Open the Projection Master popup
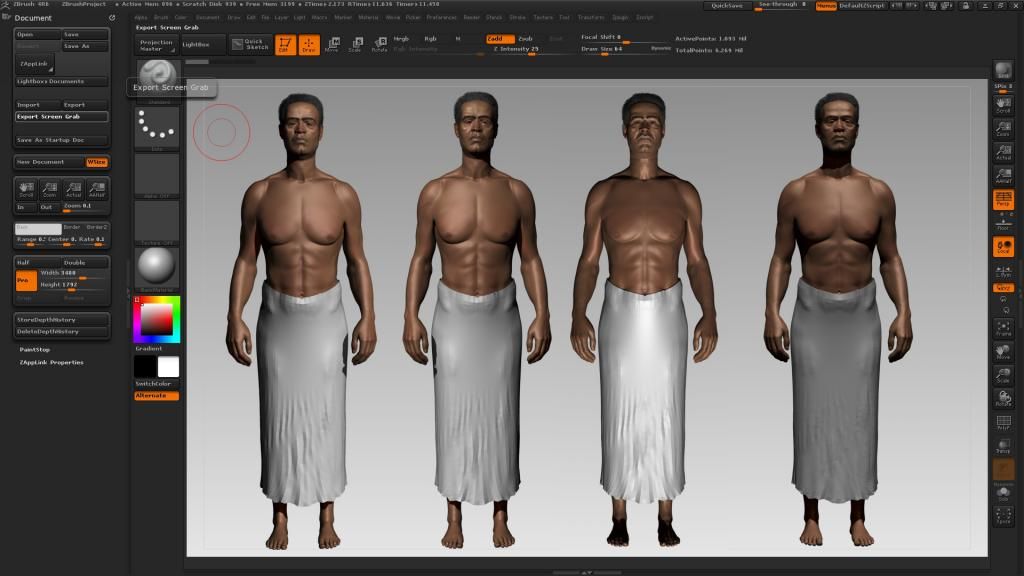This screenshot has height=576, width=1024. point(157,45)
